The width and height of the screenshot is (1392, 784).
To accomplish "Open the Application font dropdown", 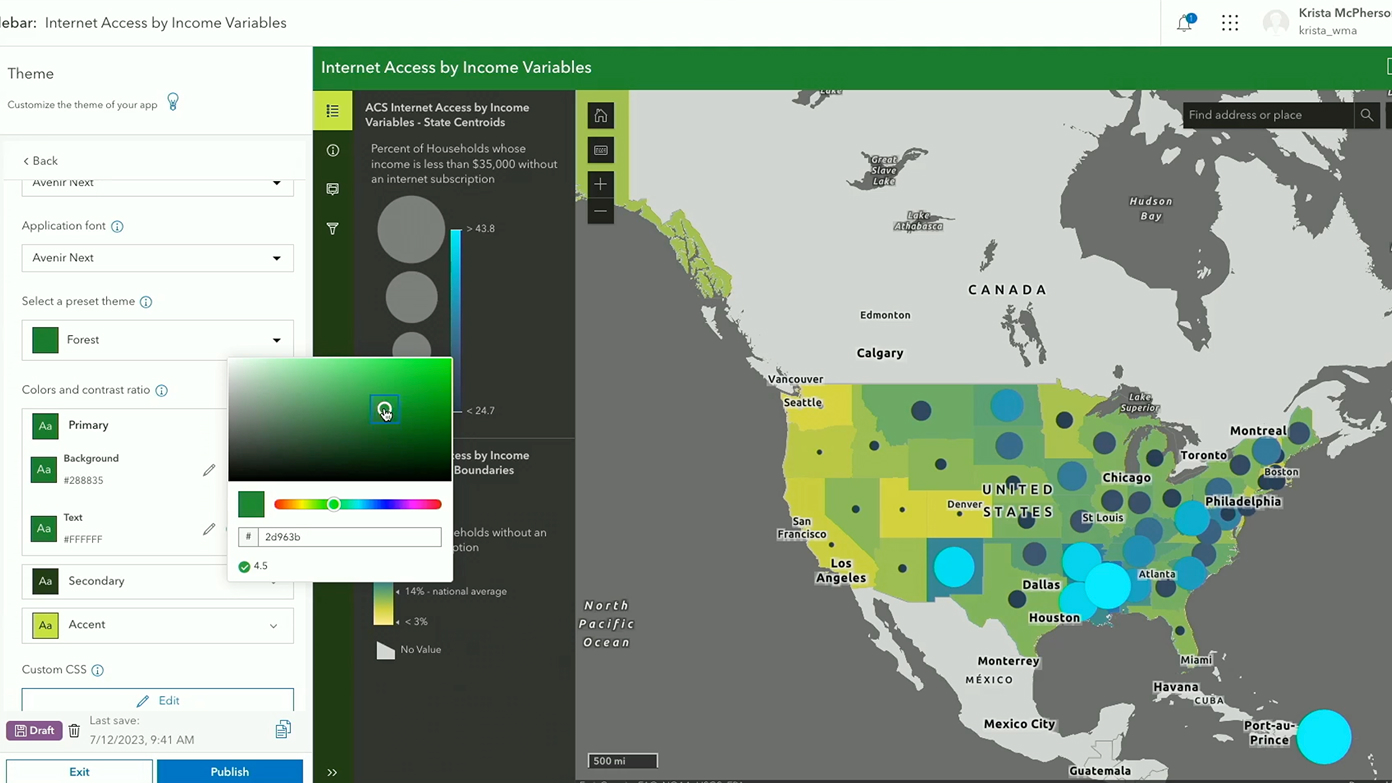I will 158,258.
